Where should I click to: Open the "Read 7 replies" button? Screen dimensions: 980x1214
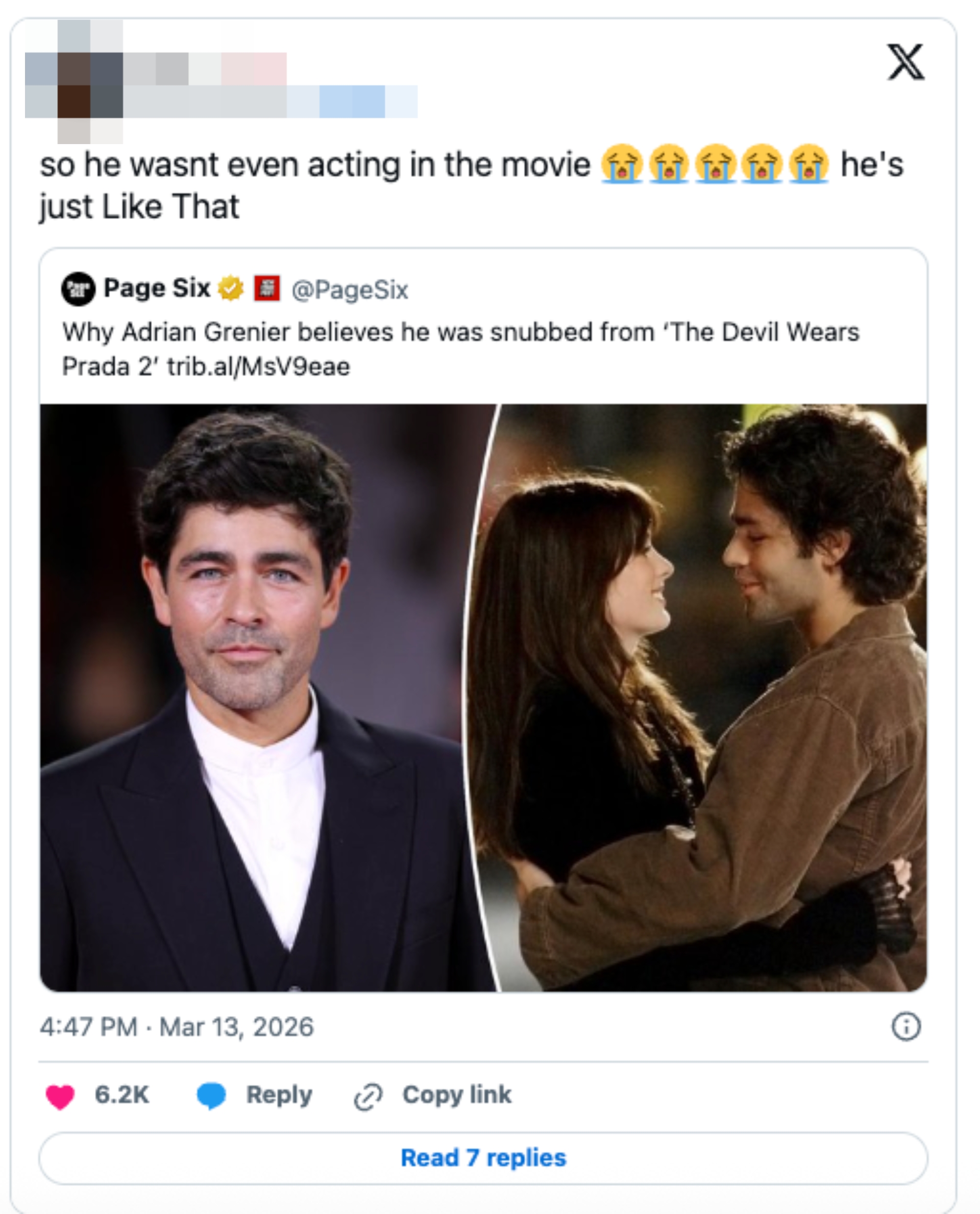pyautogui.click(x=483, y=1158)
